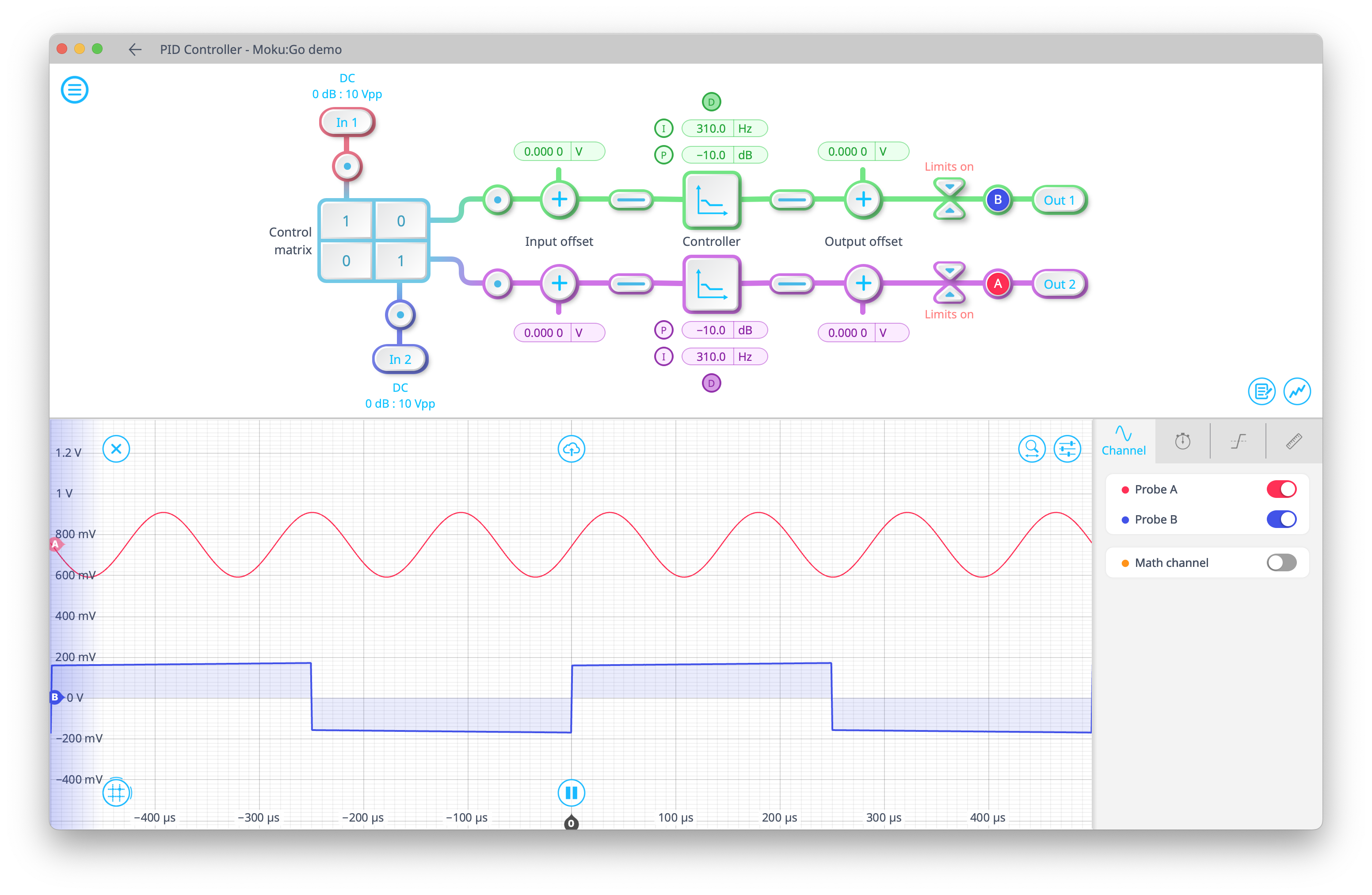The width and height of the screenshot is (1372, 895).
Task: Toggle green channel D derivative button
Action: point(711,102)
